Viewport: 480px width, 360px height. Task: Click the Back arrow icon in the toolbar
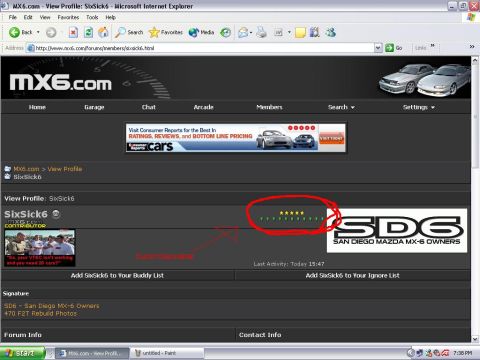click(x=14, y=32)
